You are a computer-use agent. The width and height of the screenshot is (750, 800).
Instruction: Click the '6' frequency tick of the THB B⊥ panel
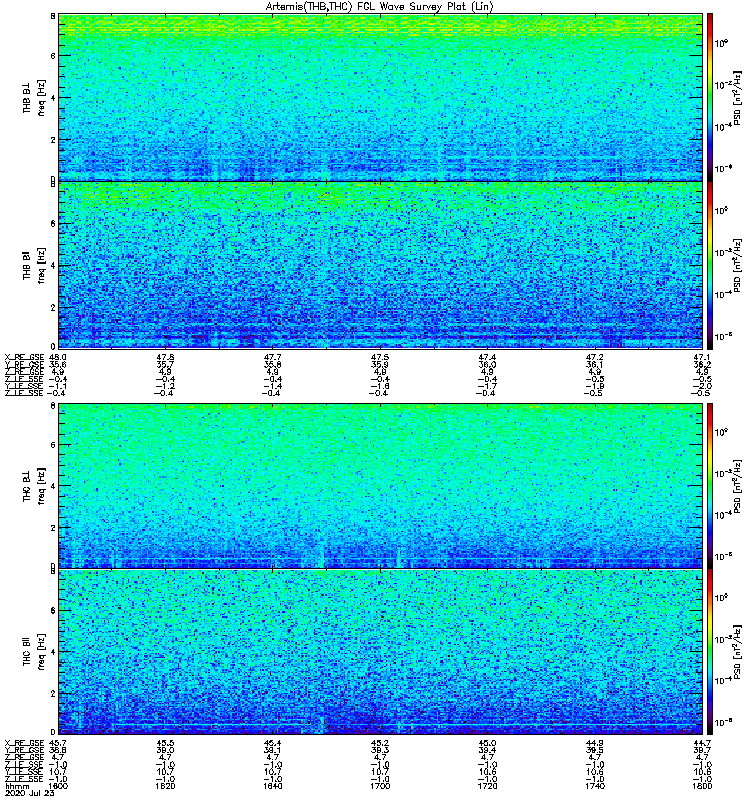point(53,56)
